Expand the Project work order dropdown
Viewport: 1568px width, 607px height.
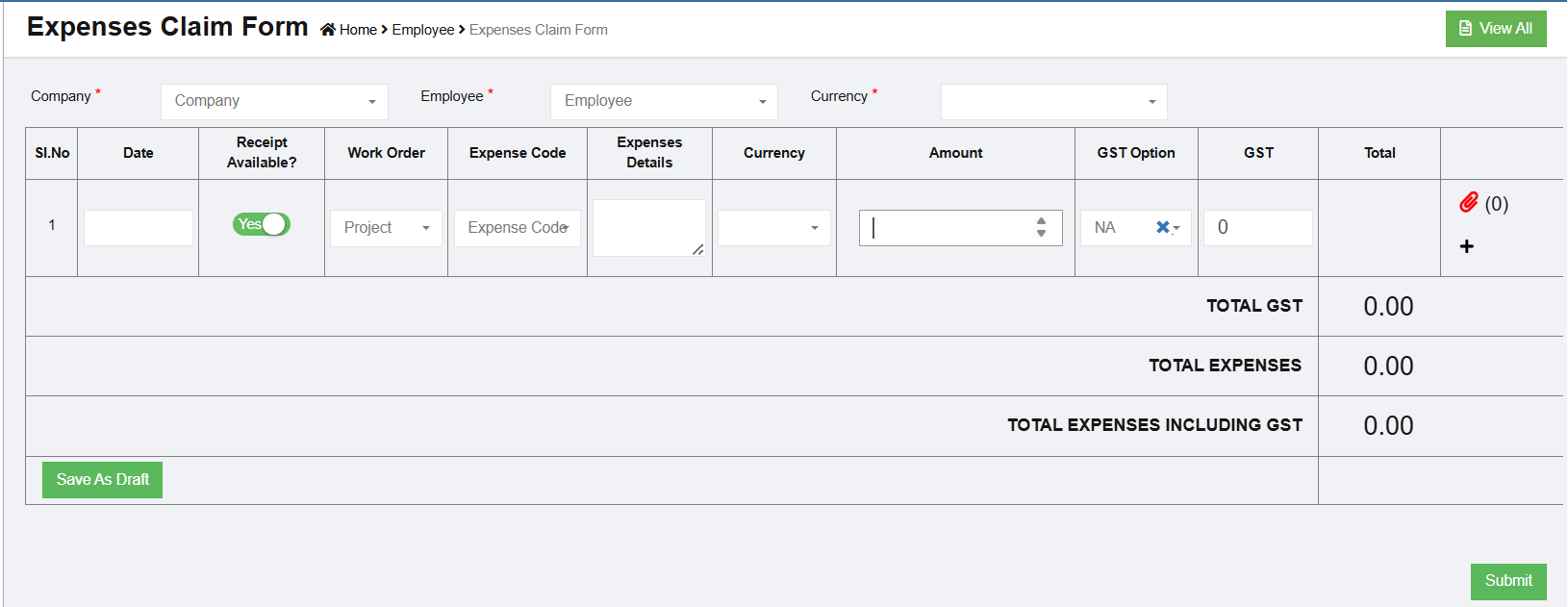click(x=386, y=228)
